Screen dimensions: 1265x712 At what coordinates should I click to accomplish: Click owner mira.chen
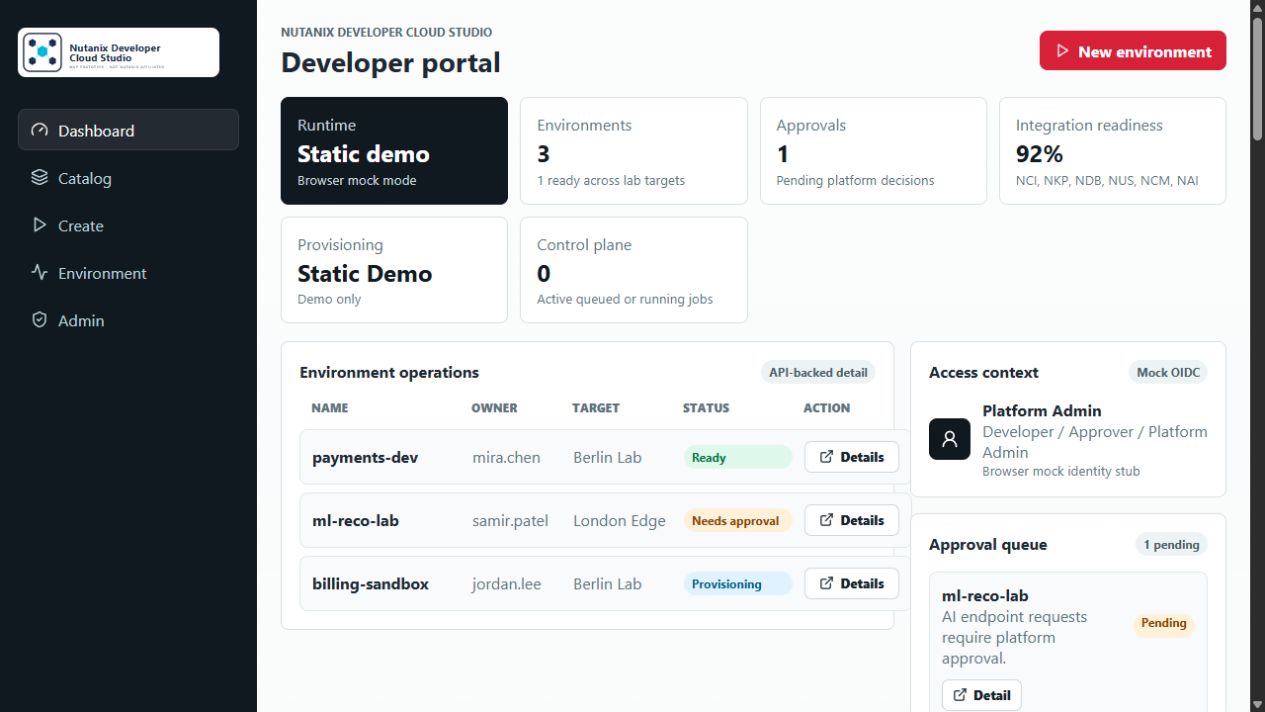tap(506, 457)
